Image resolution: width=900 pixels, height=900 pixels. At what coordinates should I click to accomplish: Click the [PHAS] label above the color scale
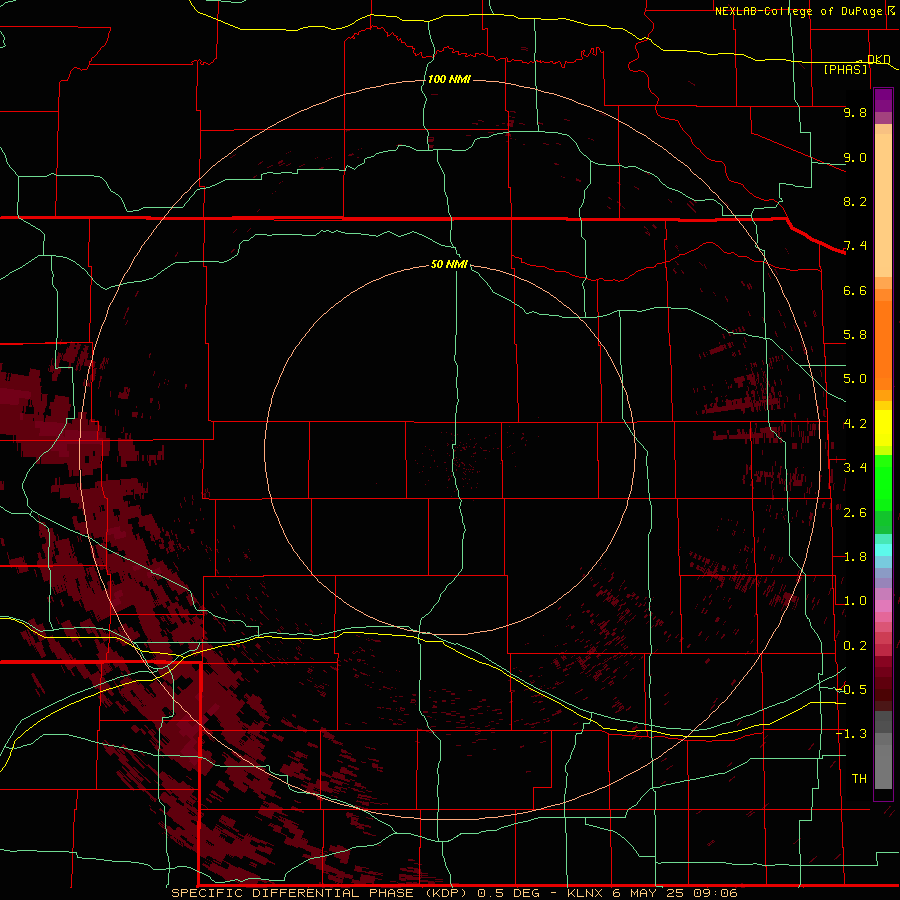pos(845,69)
